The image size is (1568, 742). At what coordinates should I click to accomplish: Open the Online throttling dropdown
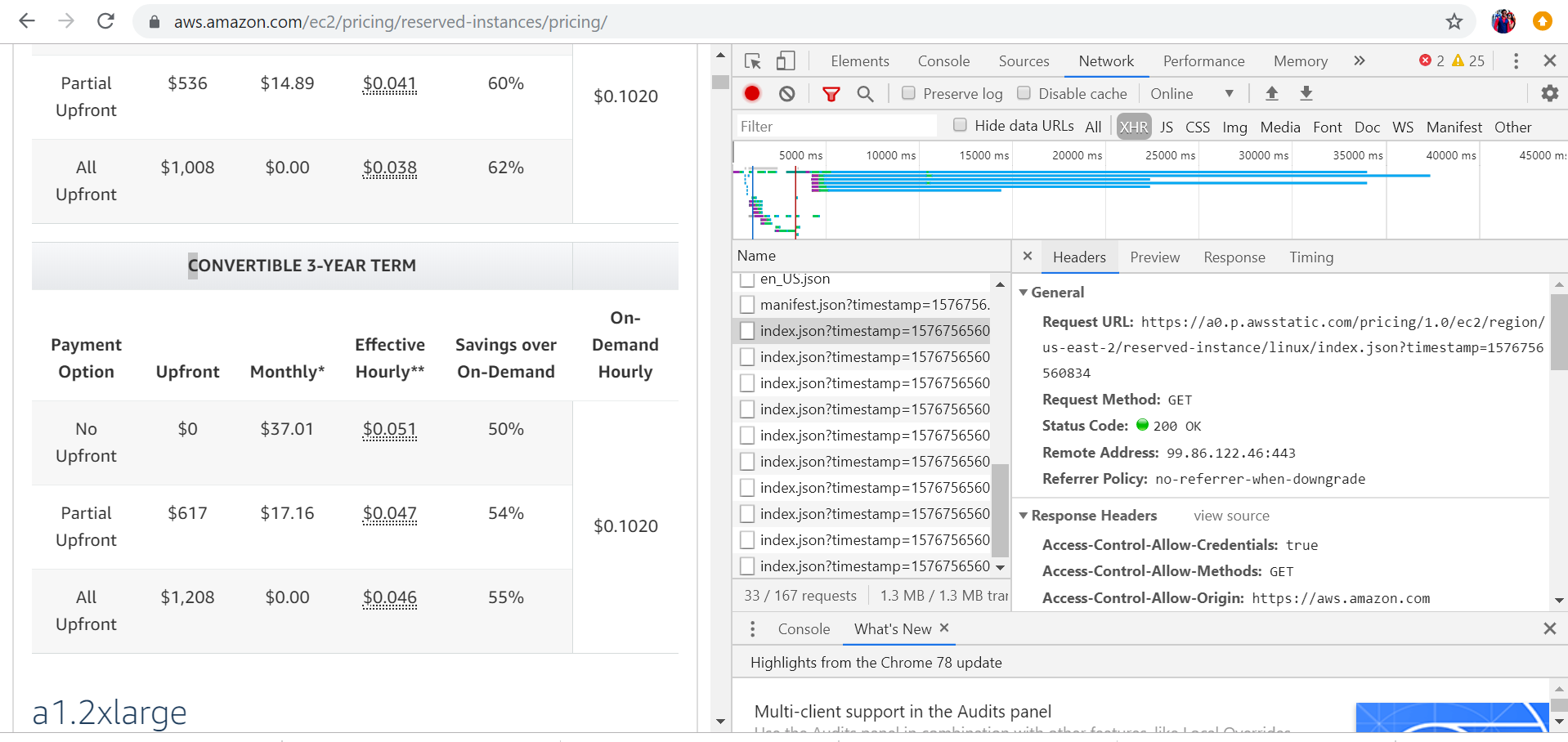(1192, 94)
